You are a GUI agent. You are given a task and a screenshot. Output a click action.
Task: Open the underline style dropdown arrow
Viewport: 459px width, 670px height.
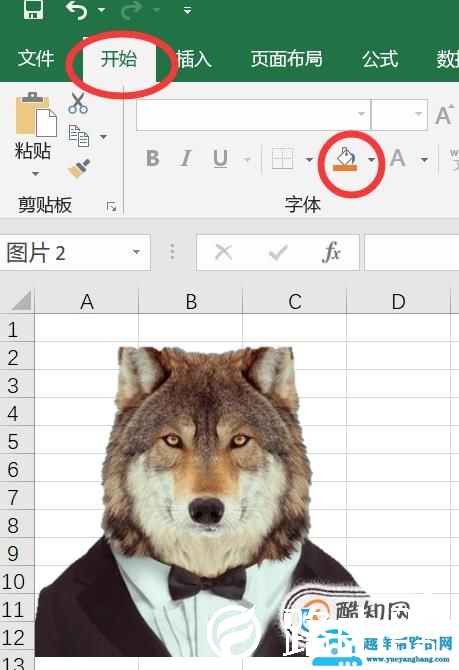(x=247, y=159)
